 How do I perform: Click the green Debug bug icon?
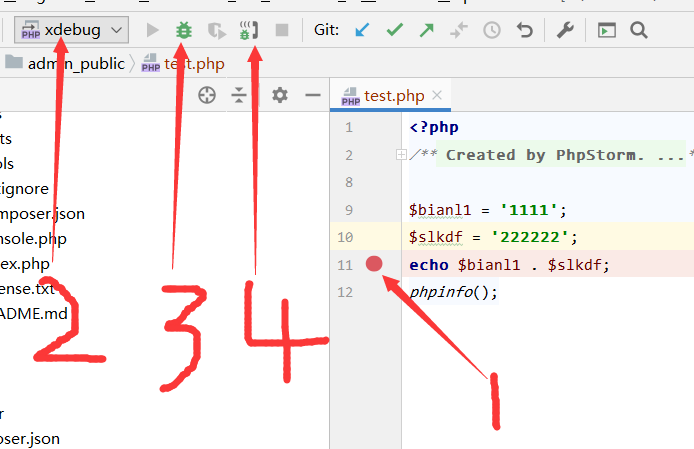183,30
